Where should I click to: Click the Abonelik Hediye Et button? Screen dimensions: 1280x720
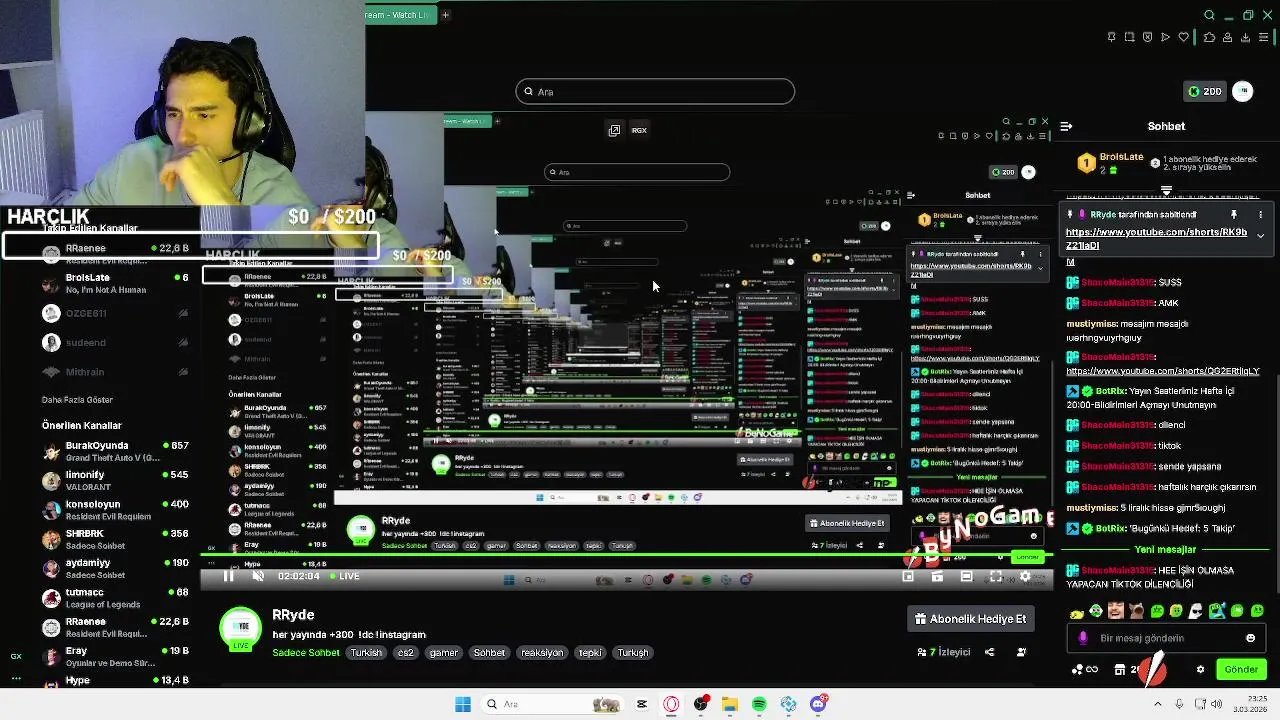click(x=970, y=619)
